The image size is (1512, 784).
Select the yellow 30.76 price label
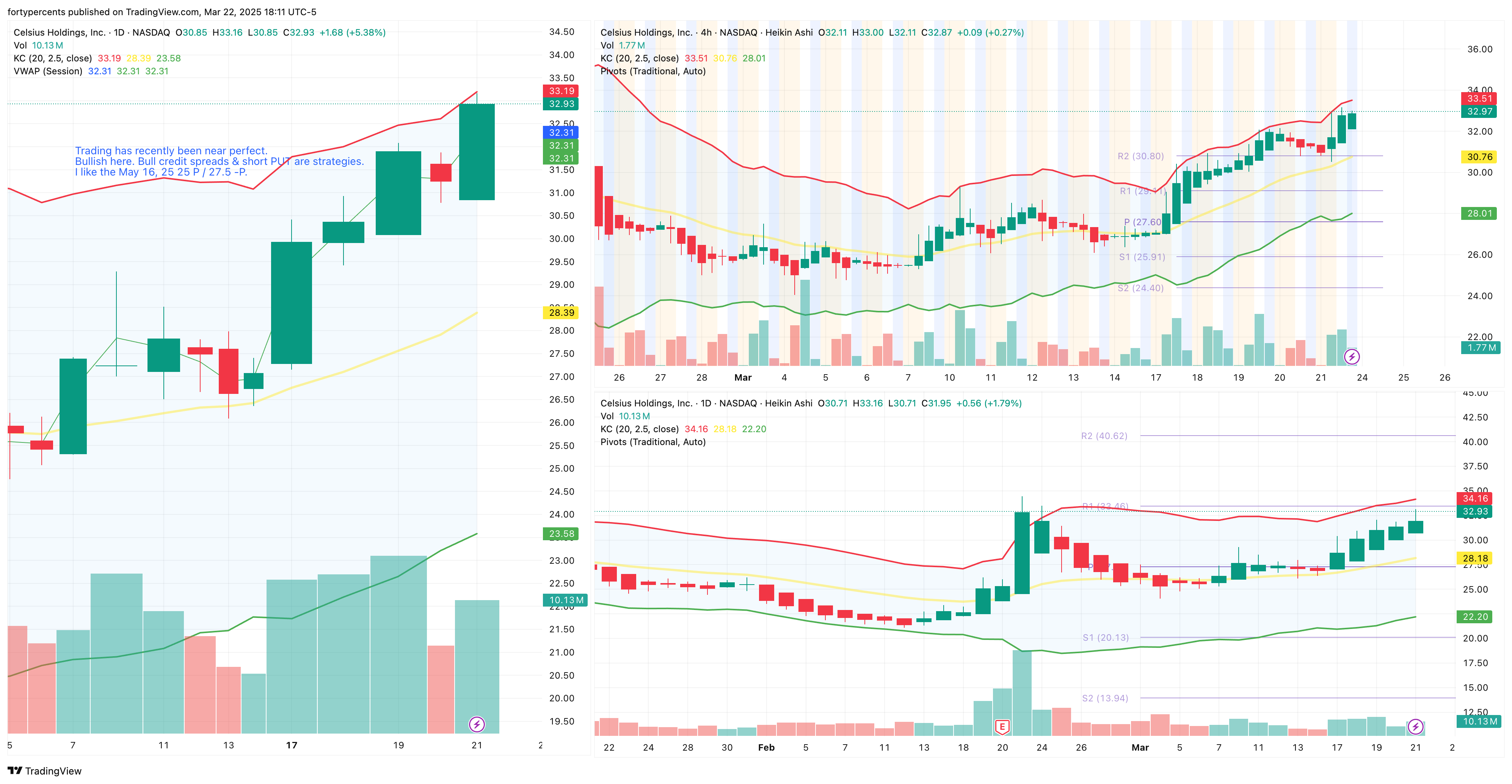[x=1479, y=157]
